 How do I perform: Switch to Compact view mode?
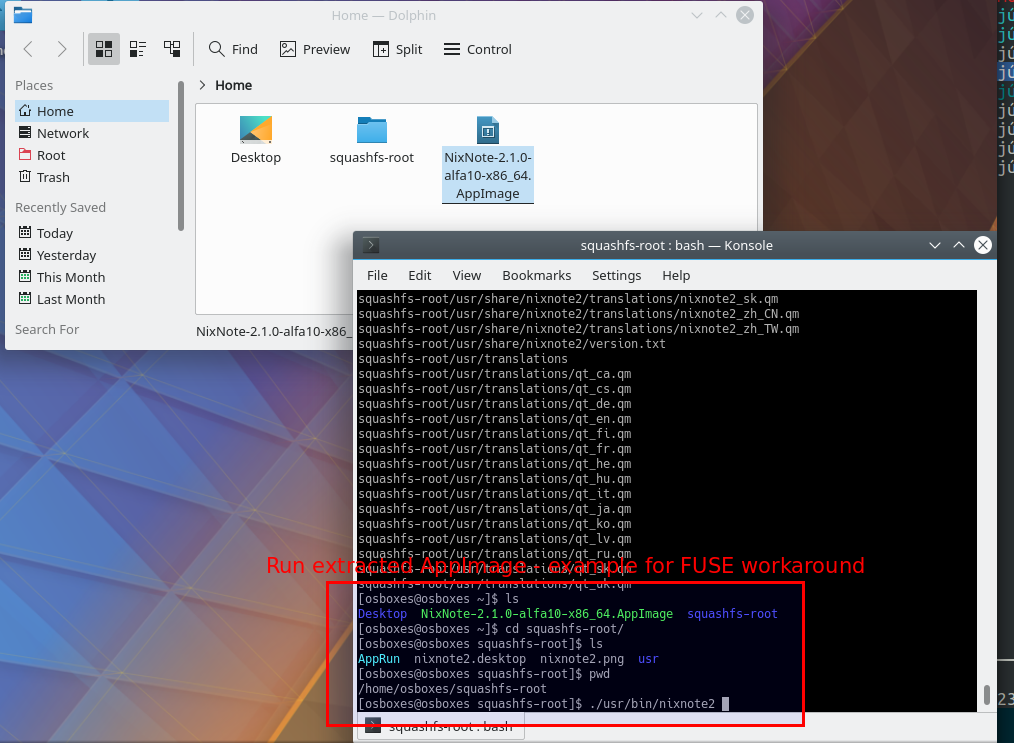(138, 49)
